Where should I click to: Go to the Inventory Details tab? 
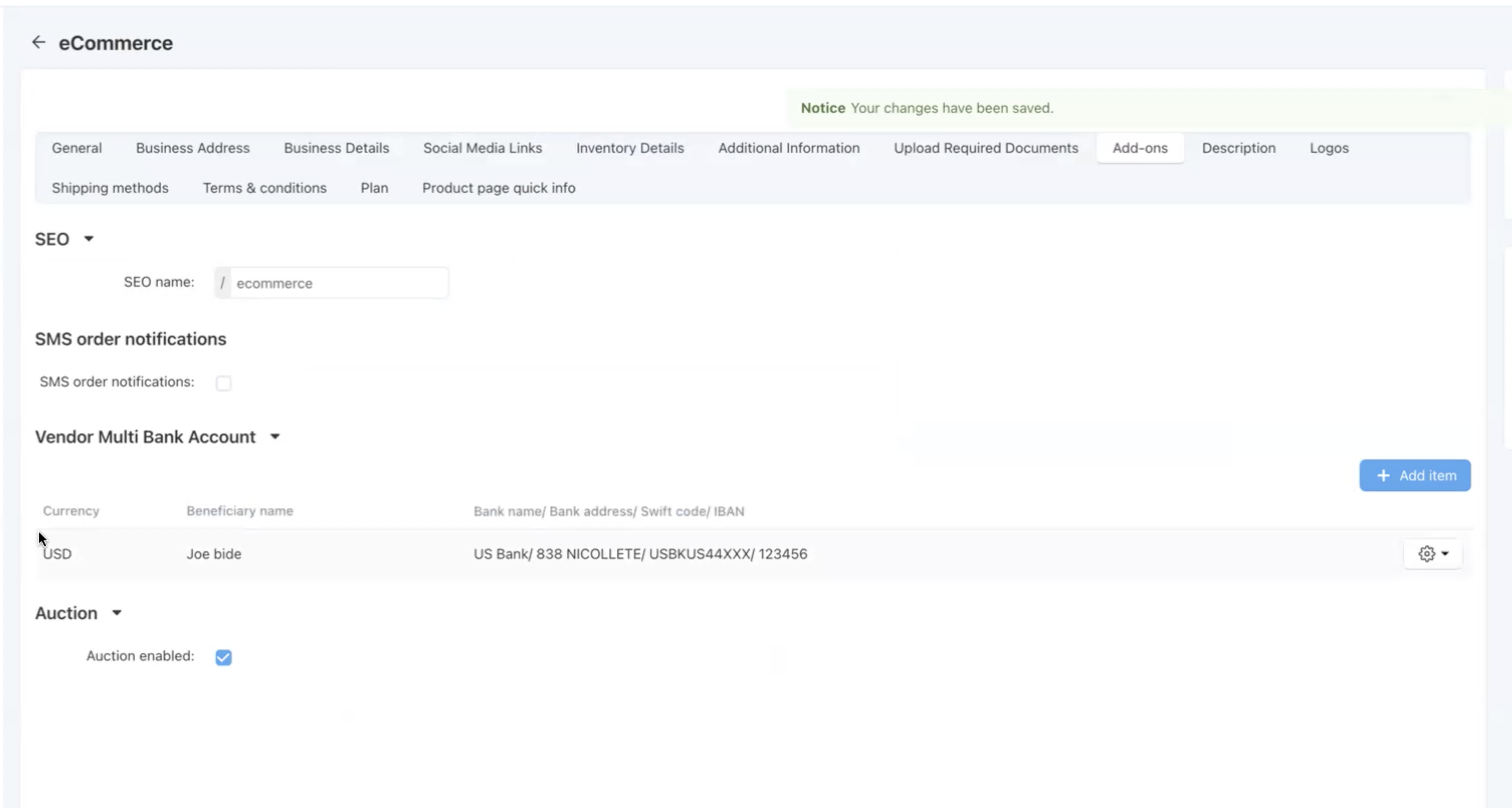pos(630,148)
